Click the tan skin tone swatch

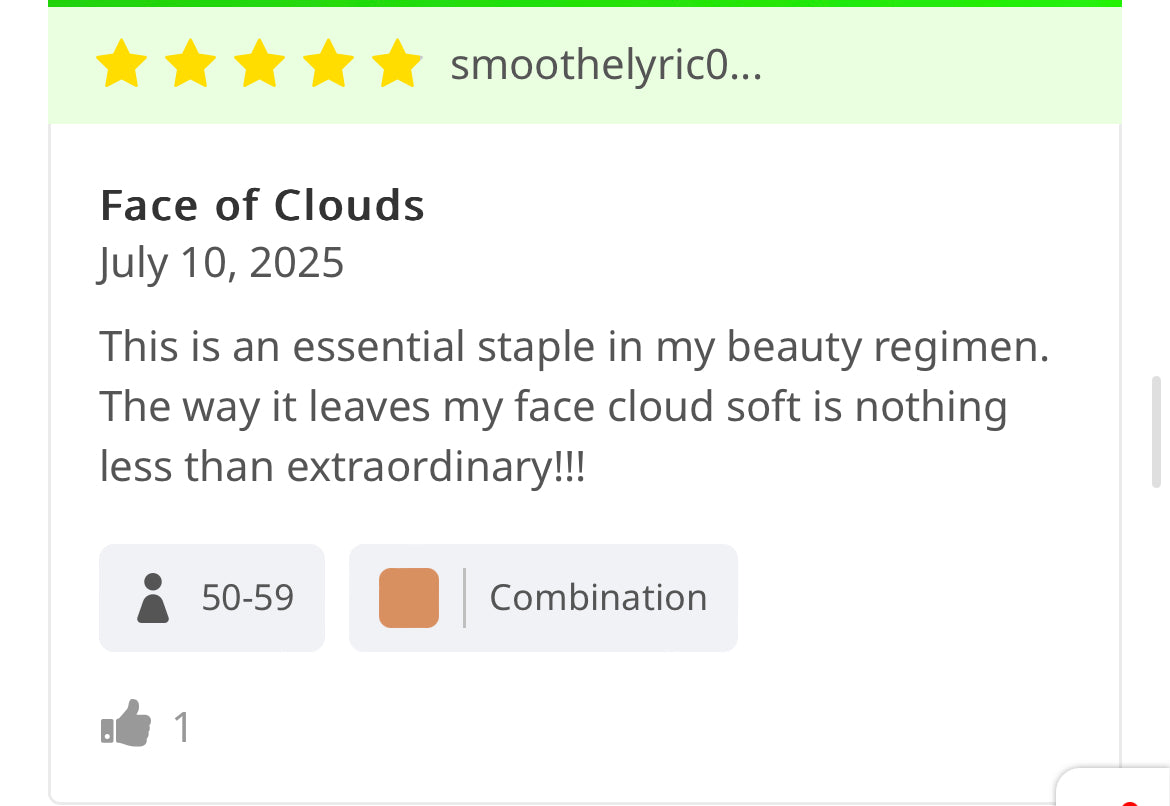[x=409, y=598]
